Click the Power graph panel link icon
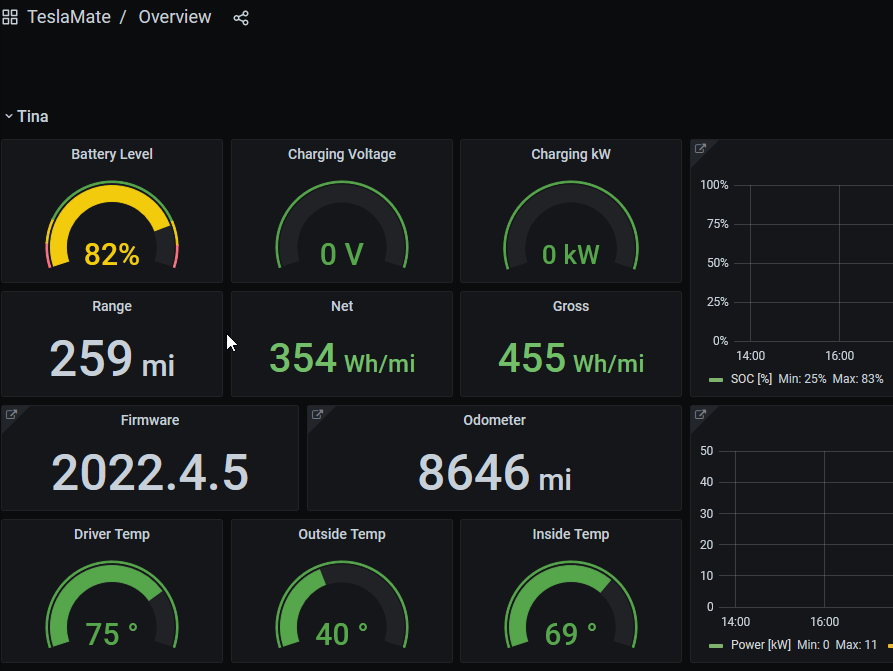The image size is (893, 671). 700,415
